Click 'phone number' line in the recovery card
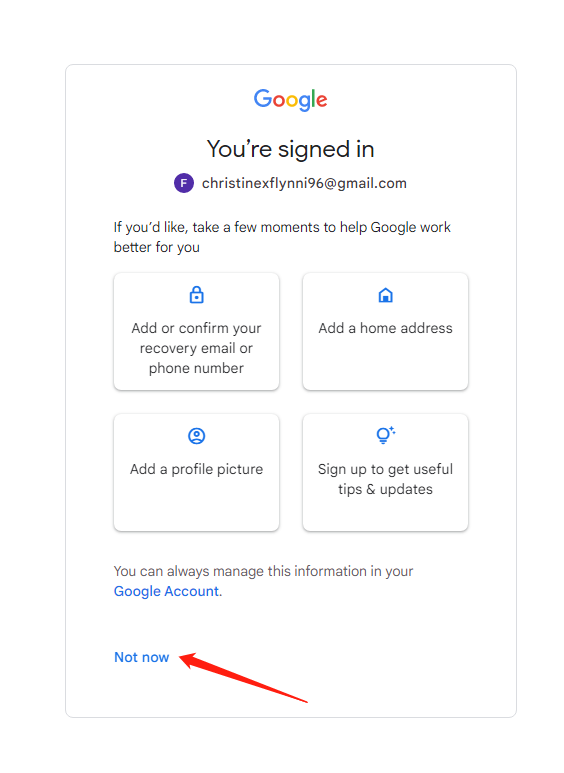The width and height of the screenshot is (564, 773). pyautogui.click(x=196, y=368)
